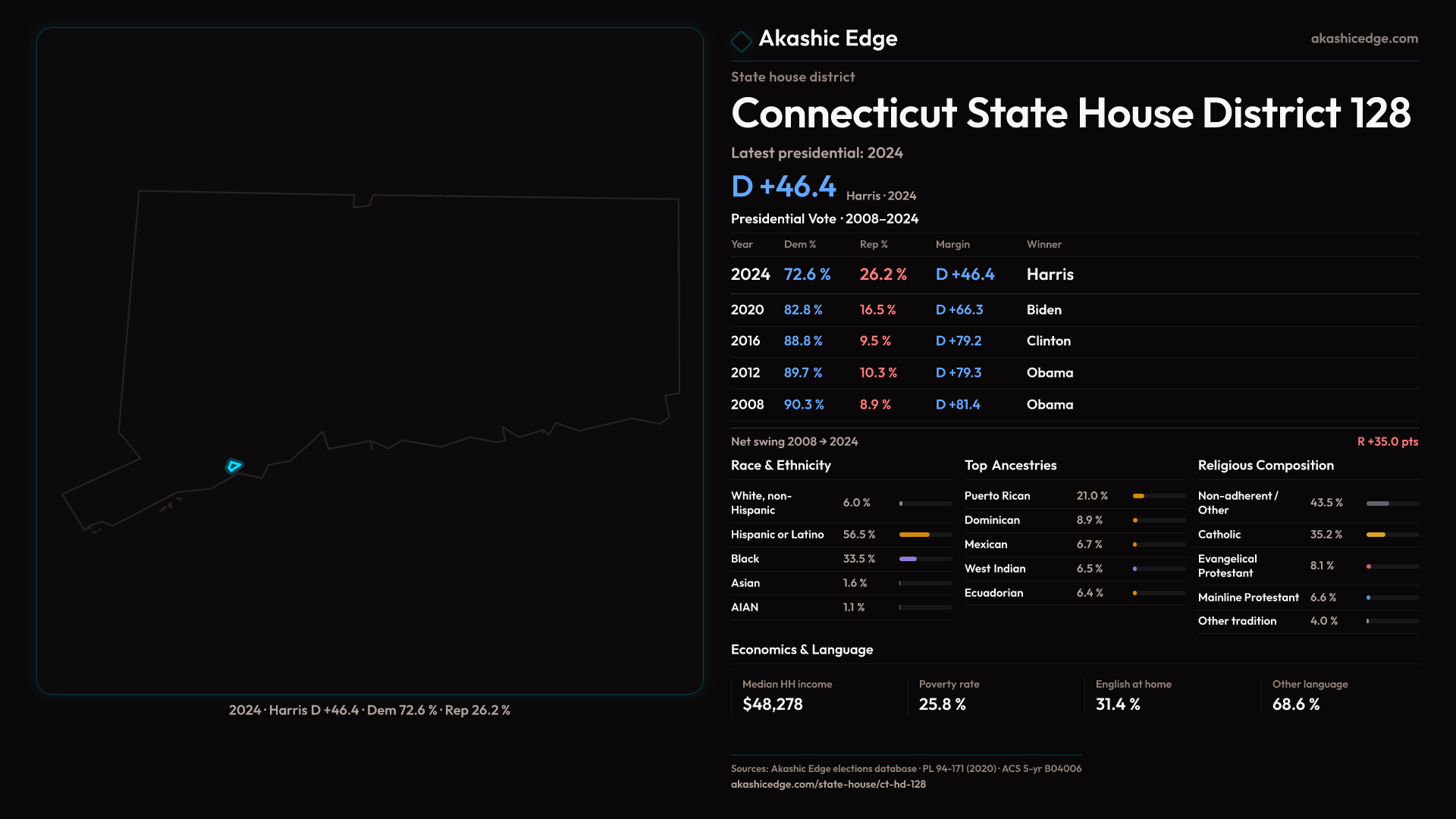Click the Akashic Edge diamond logo icon
1456x819 pixels.
coord(741,40)
